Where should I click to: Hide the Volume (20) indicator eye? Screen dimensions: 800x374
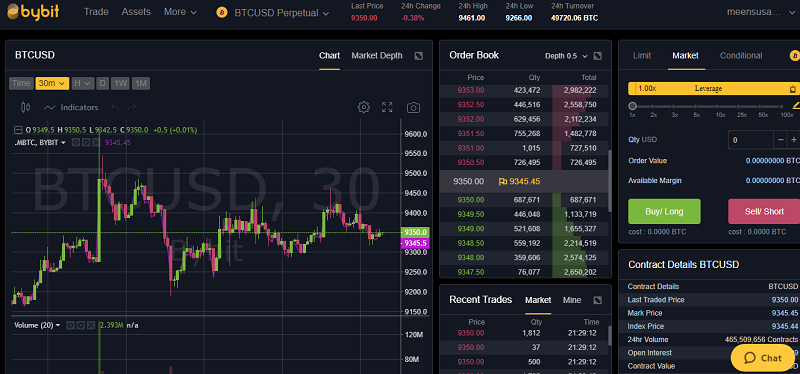pyautogui.click(x=70, y=325)
